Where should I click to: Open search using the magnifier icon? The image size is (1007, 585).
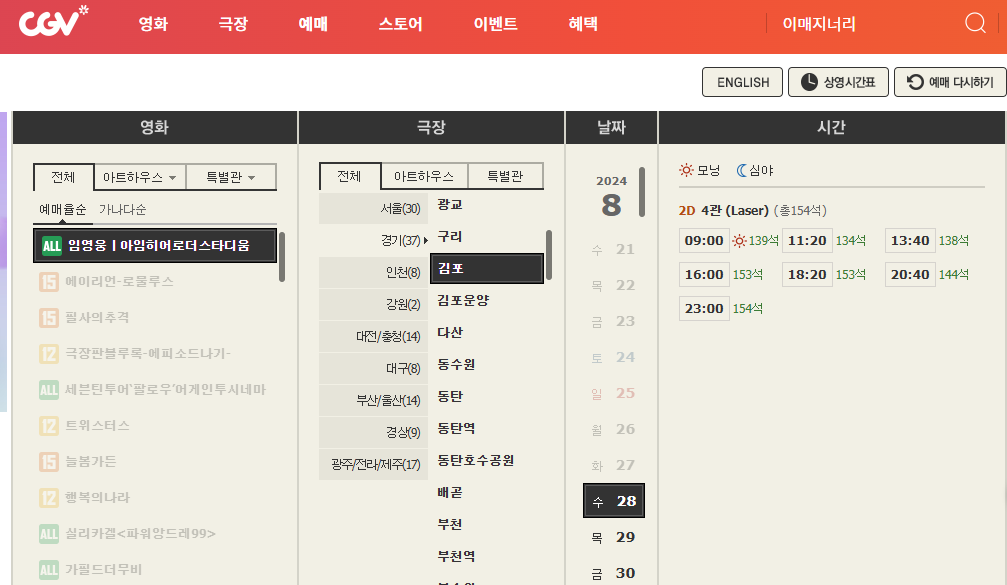pos(975,21)
